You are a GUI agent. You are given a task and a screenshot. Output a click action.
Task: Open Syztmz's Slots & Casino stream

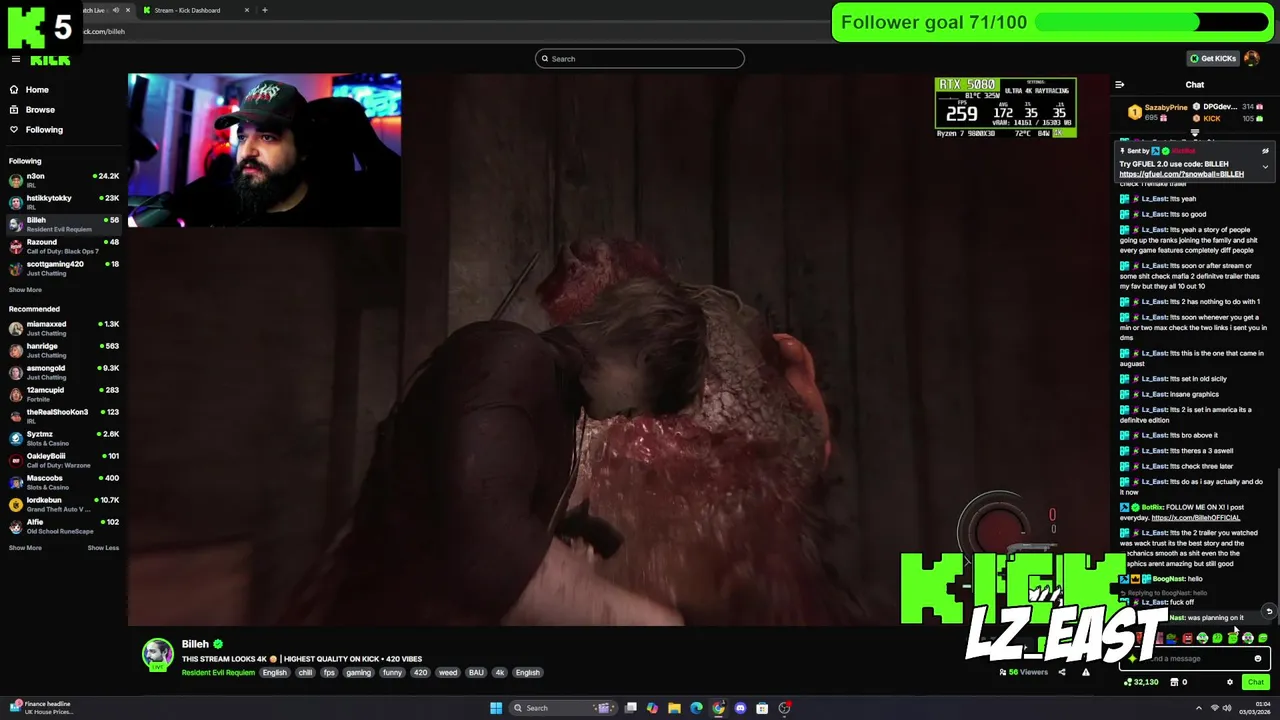point(64,438)
